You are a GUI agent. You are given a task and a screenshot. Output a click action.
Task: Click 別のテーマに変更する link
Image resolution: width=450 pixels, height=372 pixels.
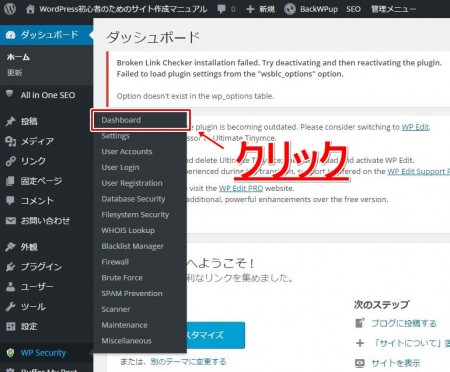coord(188,362)
